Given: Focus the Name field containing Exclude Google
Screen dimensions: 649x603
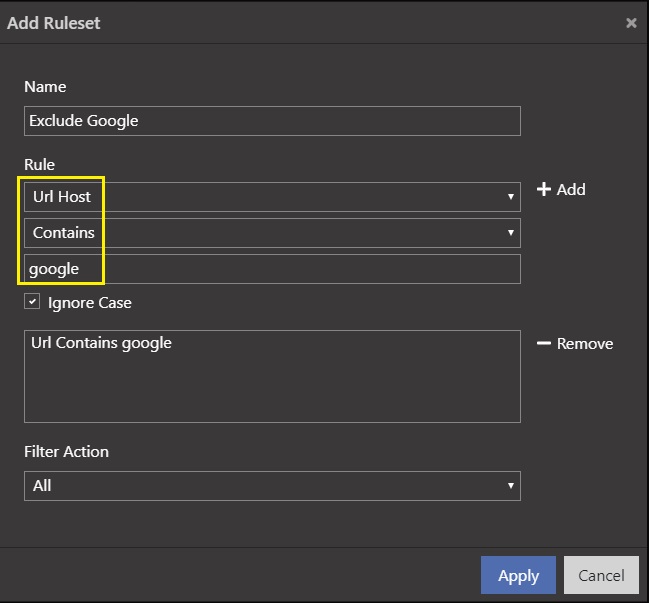Looking at the screenshot, I should pyautogui.click(x=272, y=121).
